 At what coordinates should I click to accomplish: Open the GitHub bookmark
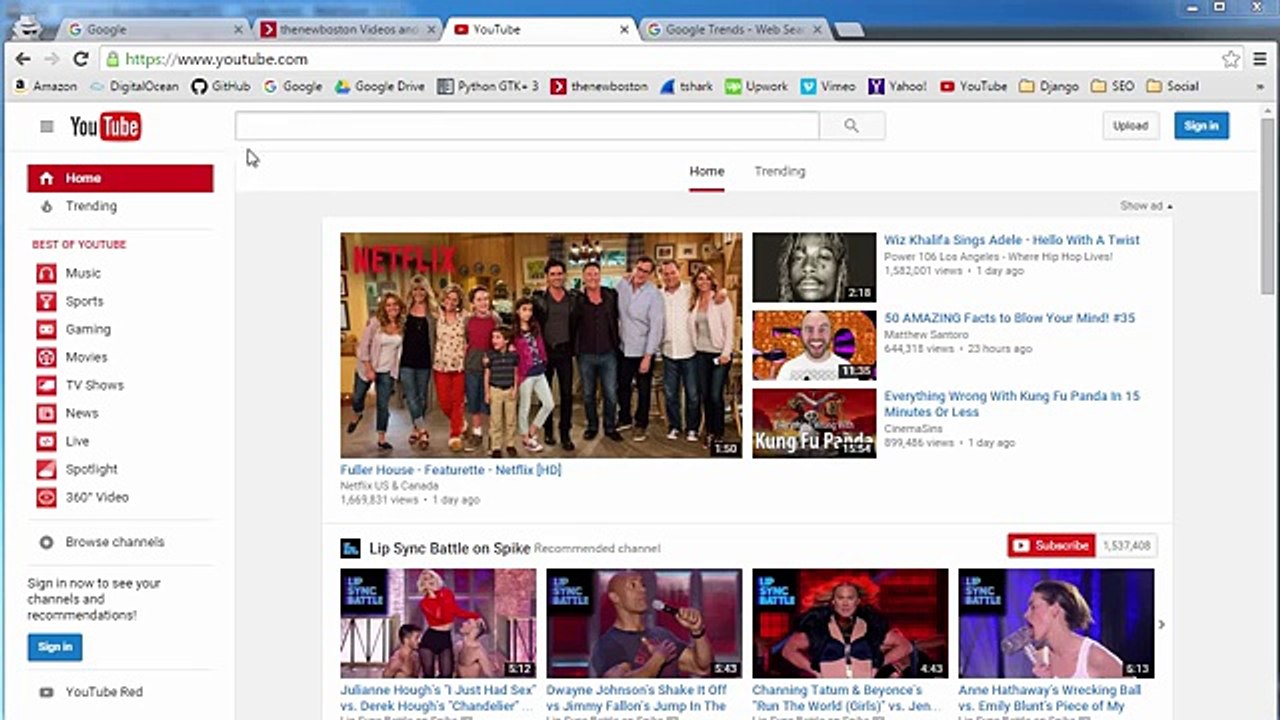[220, 87]
